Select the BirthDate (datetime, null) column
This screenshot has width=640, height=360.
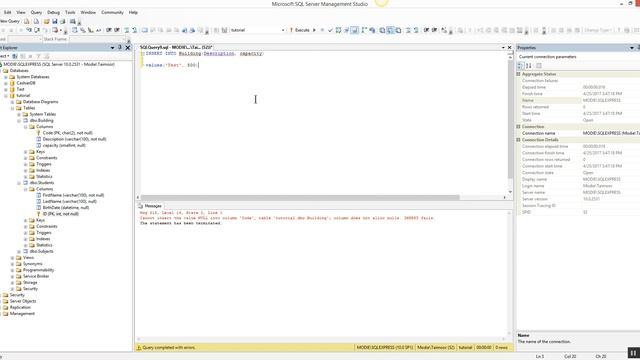click(66, 208)
